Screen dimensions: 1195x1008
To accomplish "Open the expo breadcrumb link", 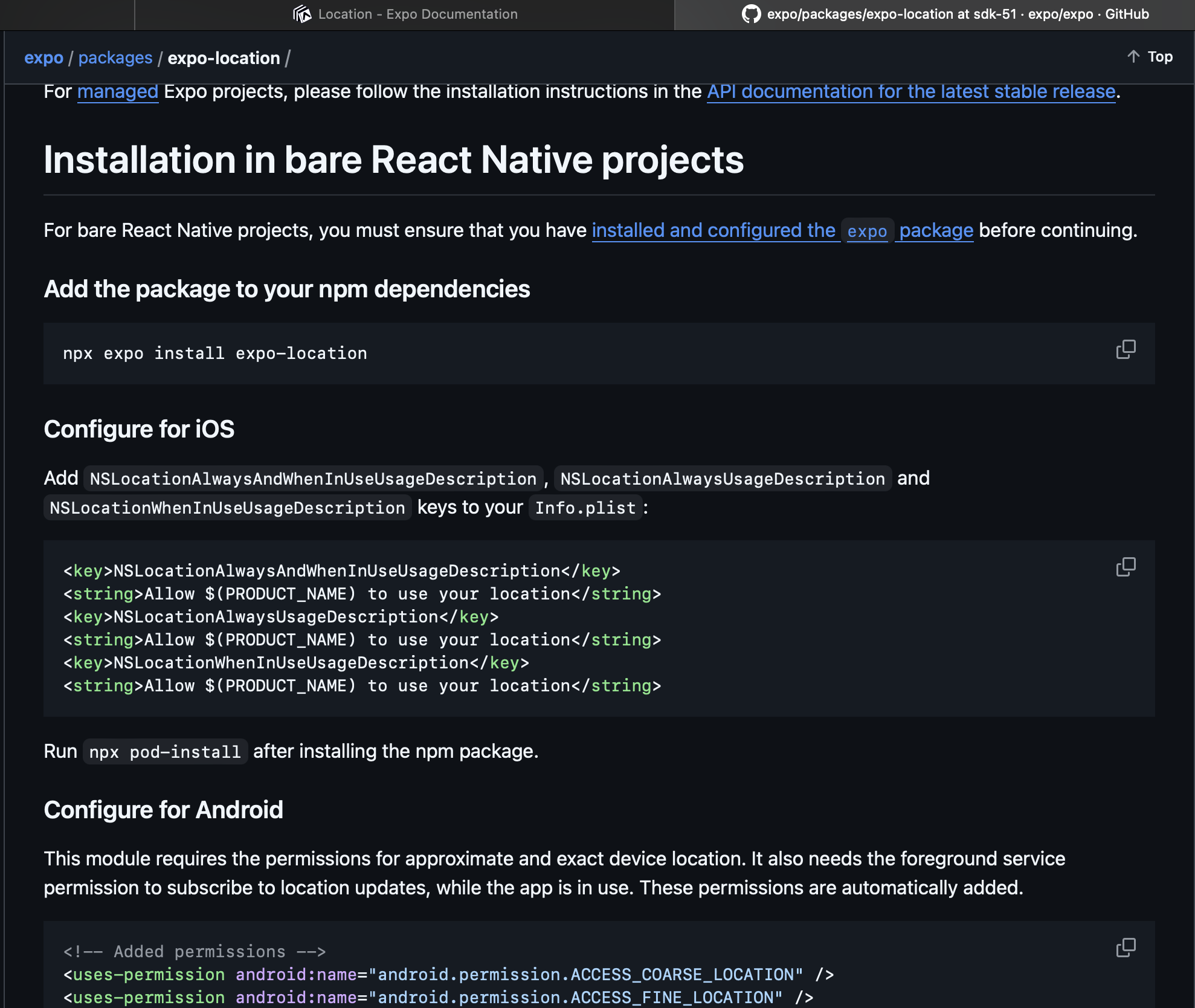I will 43,58.
